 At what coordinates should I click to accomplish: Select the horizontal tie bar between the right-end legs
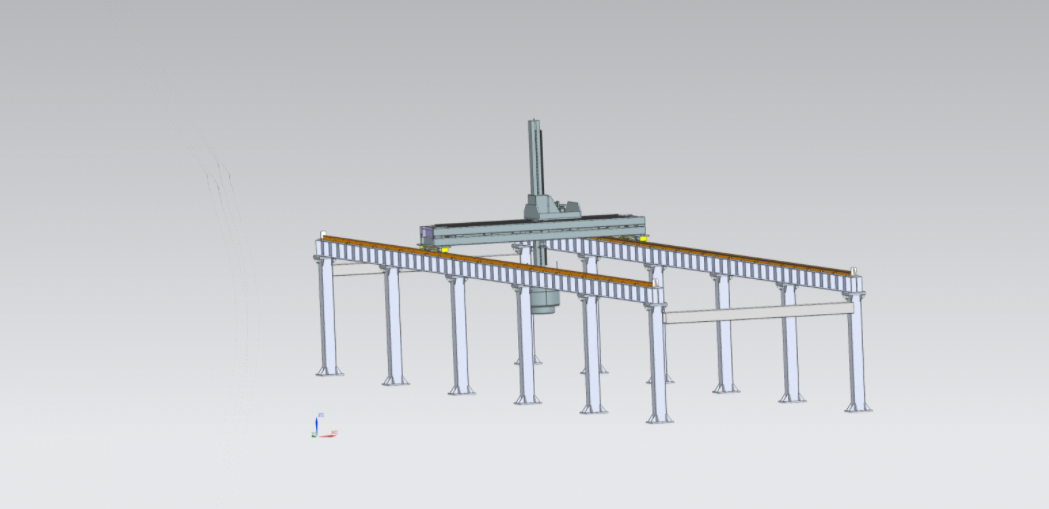[759, 313]
